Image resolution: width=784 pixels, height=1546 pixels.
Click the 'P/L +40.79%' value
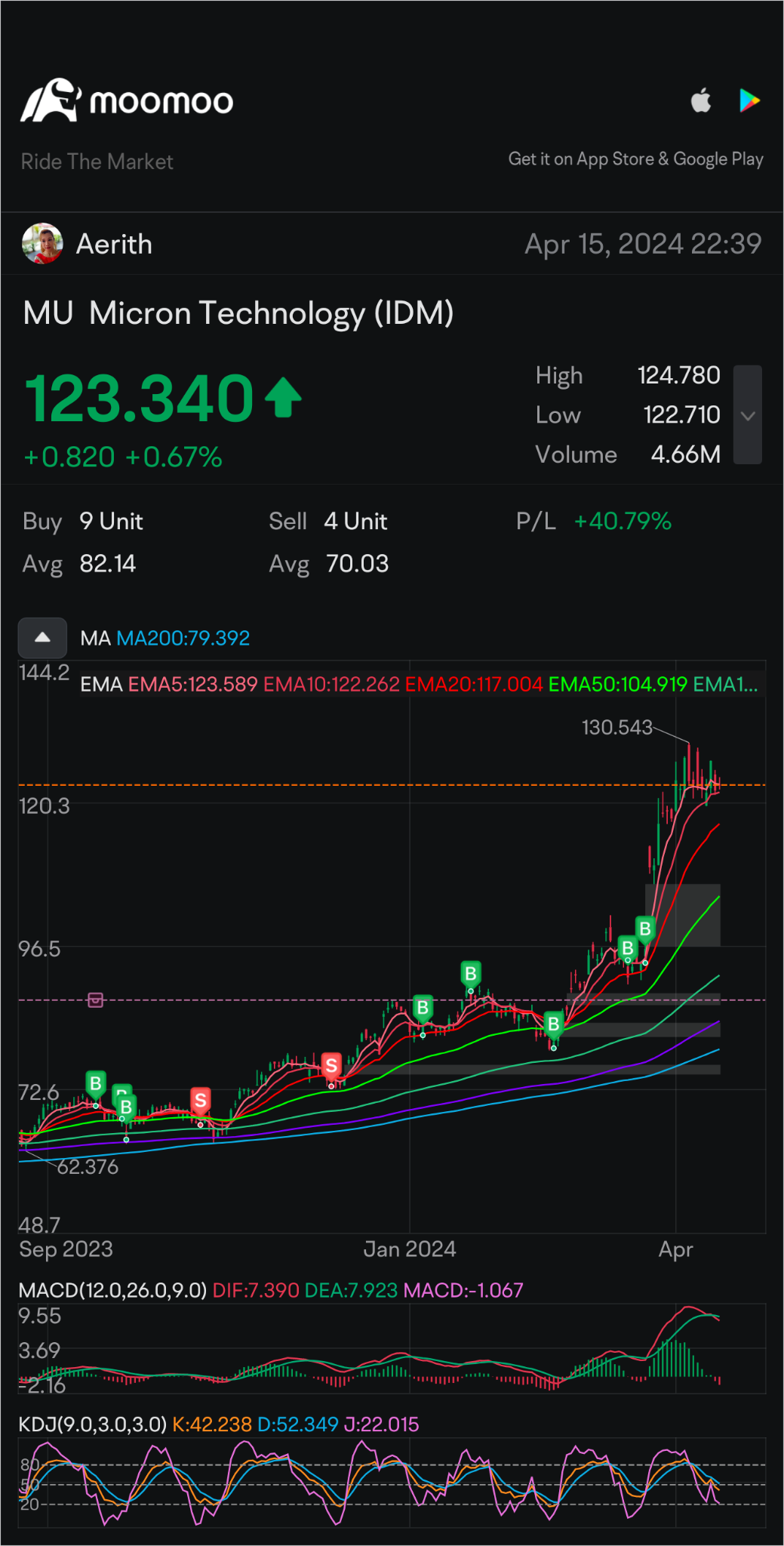tap(594, 521)
